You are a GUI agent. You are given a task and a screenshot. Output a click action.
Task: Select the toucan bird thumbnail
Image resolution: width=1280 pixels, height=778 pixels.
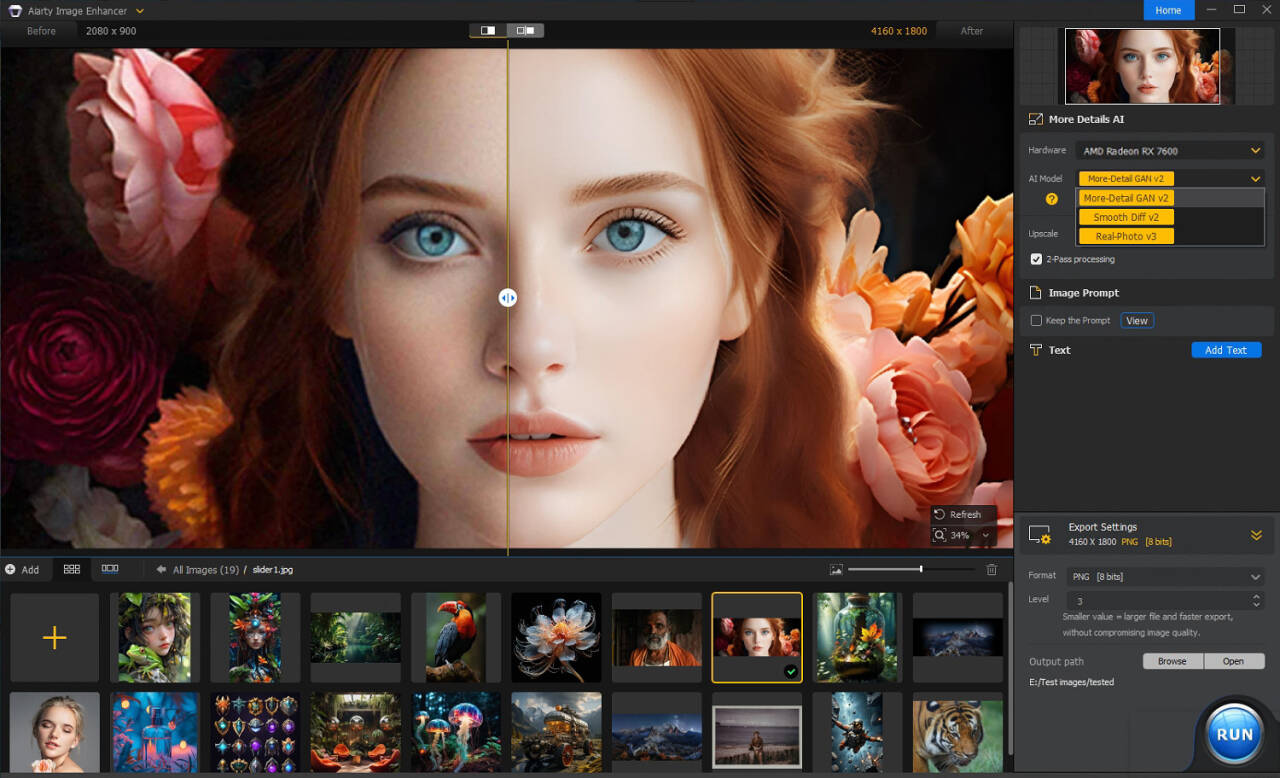tap(455, 637)
